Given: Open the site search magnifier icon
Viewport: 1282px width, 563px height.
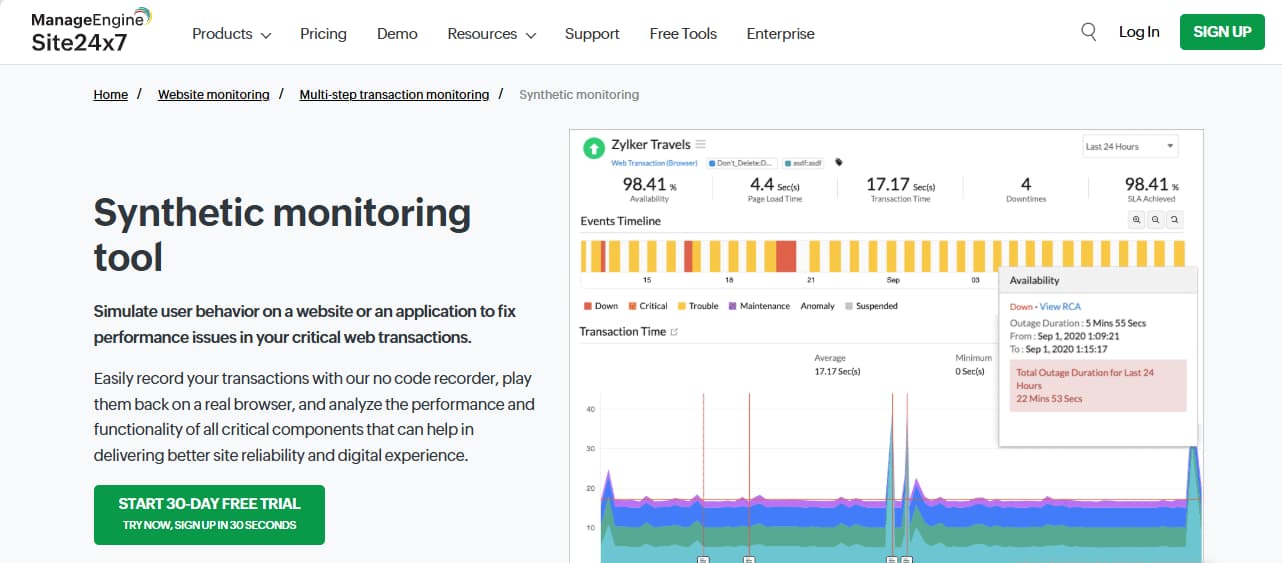Looking at the screenshot, I should pyautogui.click(x=1089, y=32).
